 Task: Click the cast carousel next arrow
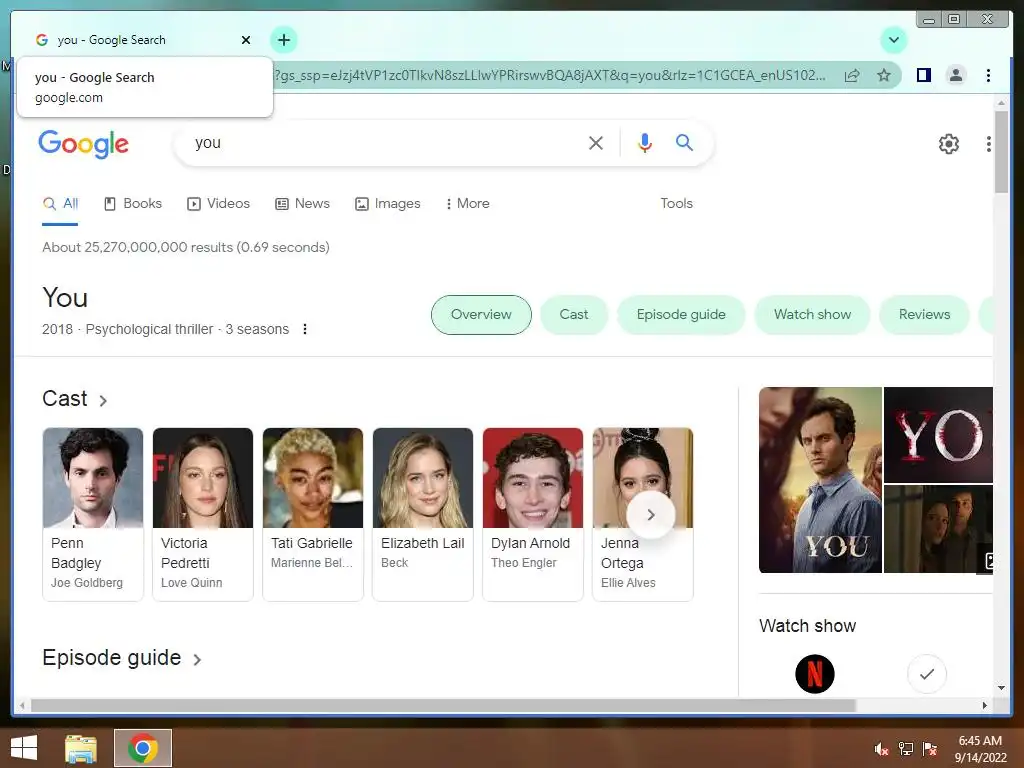[x=650, y=515]
